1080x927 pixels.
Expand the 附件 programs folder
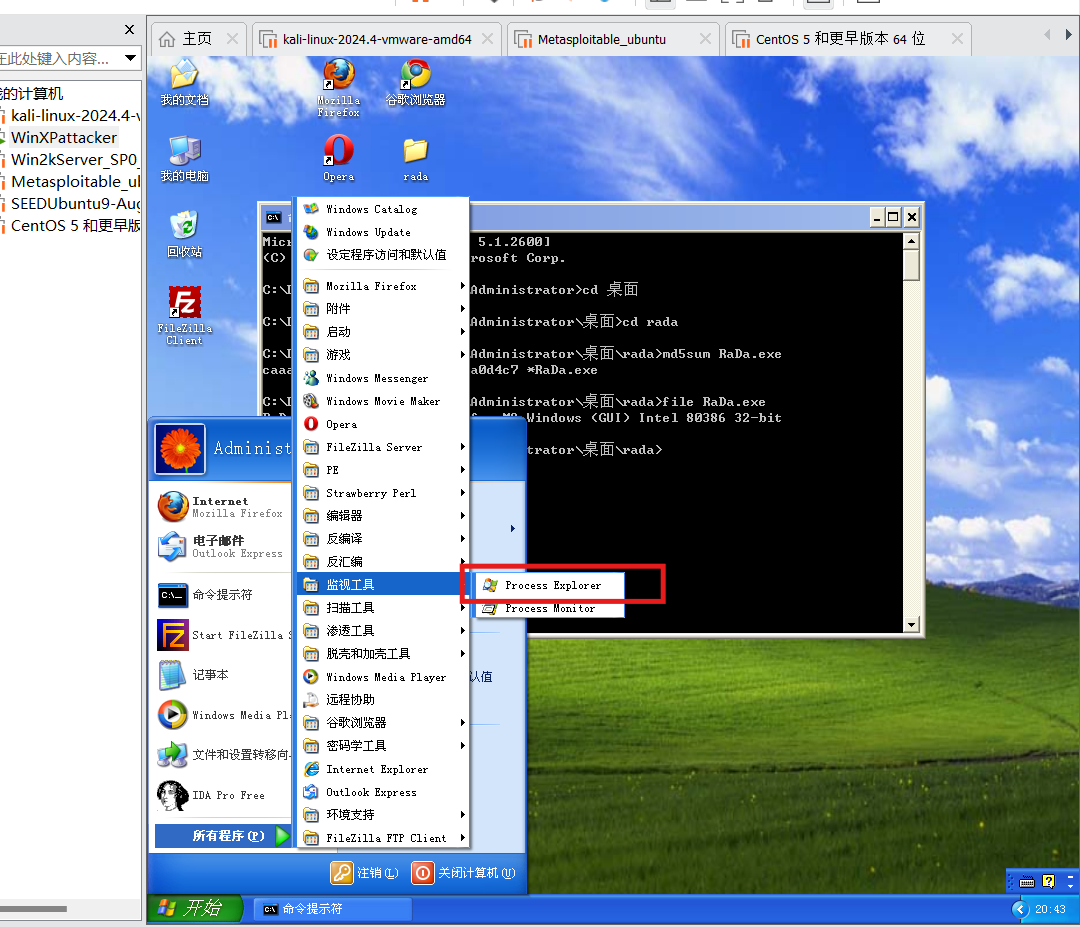pos(383,309)
